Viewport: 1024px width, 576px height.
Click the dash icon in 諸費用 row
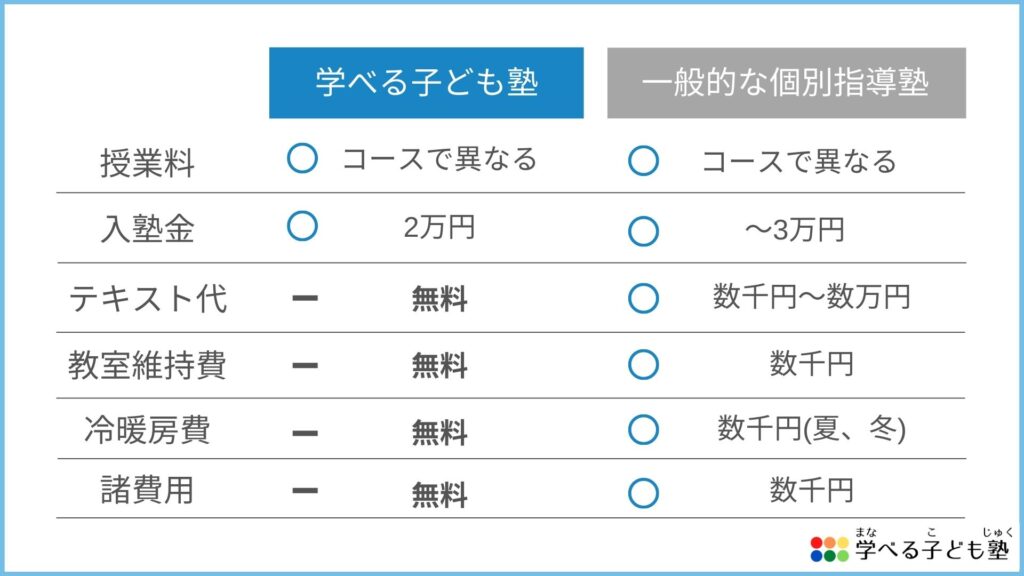pos(305,491)
